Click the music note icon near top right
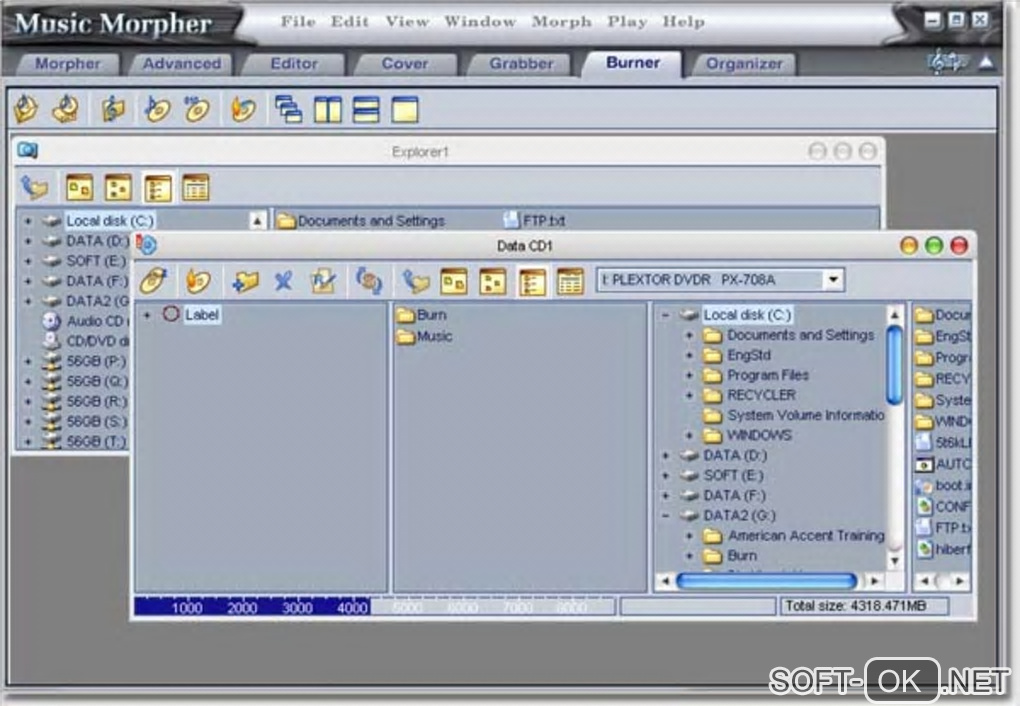1020x706 pixels. (945, 62)
